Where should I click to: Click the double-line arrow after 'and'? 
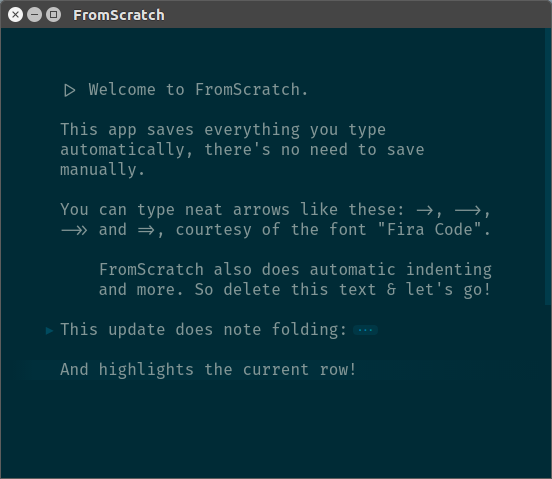pos(146,231)
